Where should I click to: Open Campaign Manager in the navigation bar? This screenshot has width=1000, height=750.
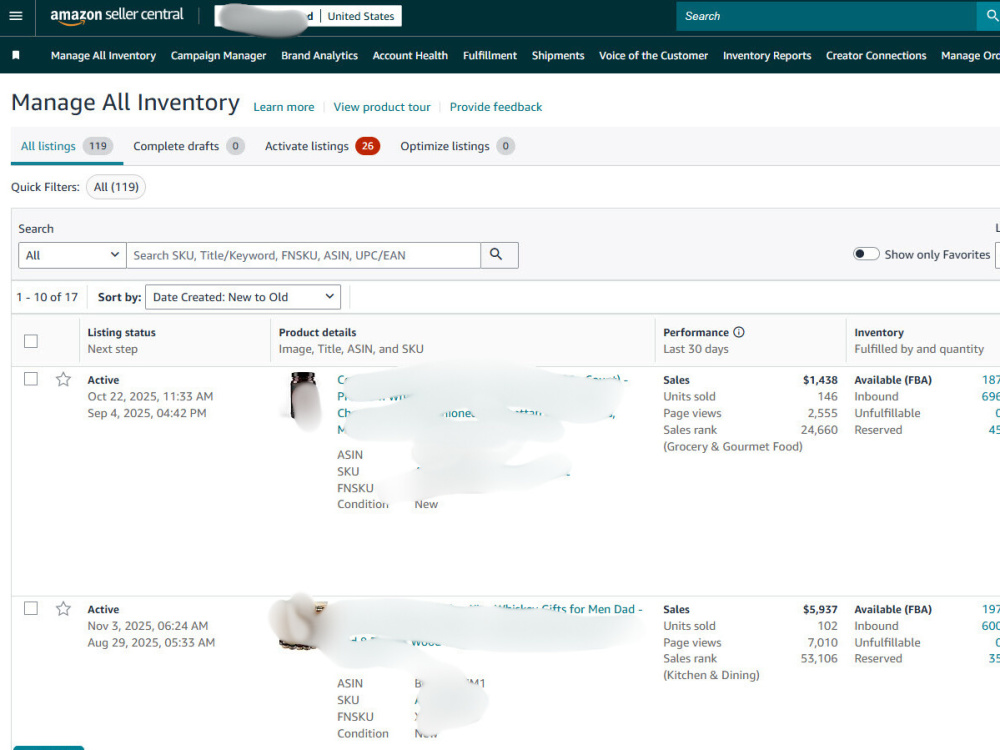pyautogui.click(x=218, y=55)
